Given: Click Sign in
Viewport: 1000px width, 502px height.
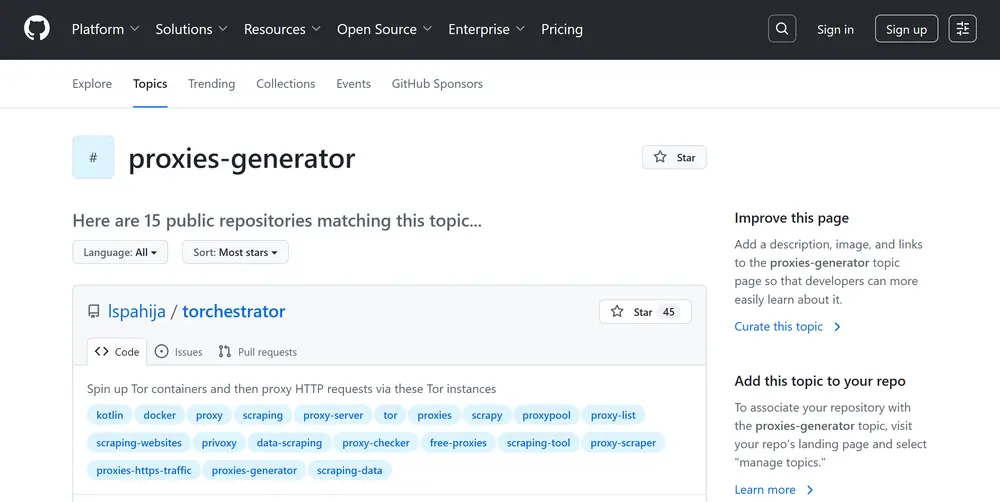Looking at the screenshot, I should (835, 29).
